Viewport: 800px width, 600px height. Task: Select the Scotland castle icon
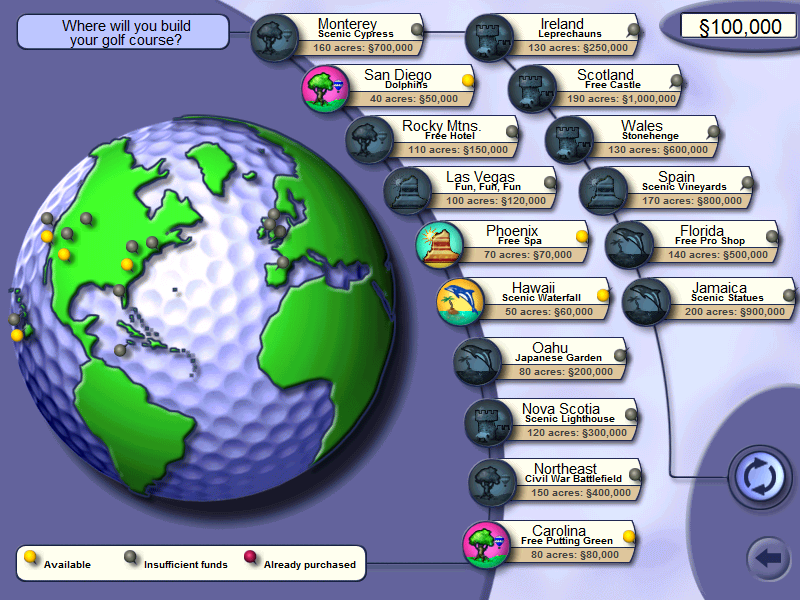[533, 89]
